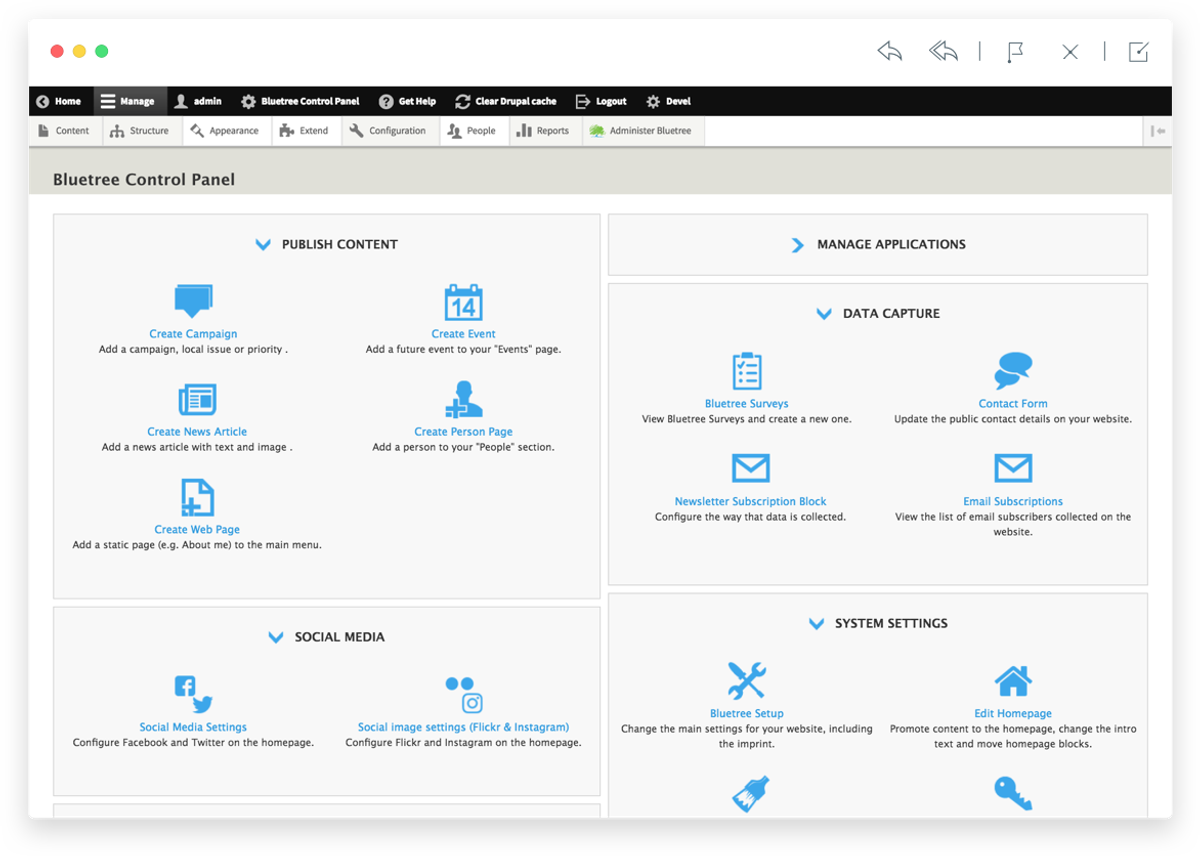The image size is (1200, 856).
Task: Expand the Manage Applications section
Action: [x=797, y=244]
